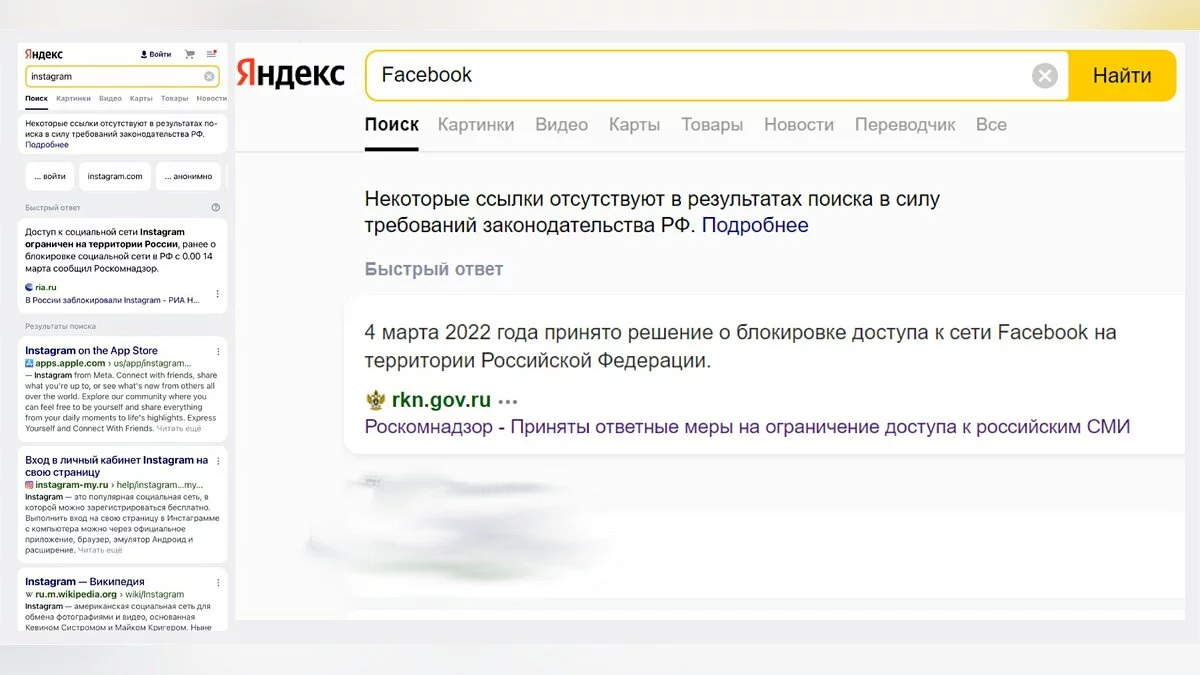Switch to the Новости tab in Facebook search
The image size is (1200, 675).
pyautogui.click(x=799, y=125)
